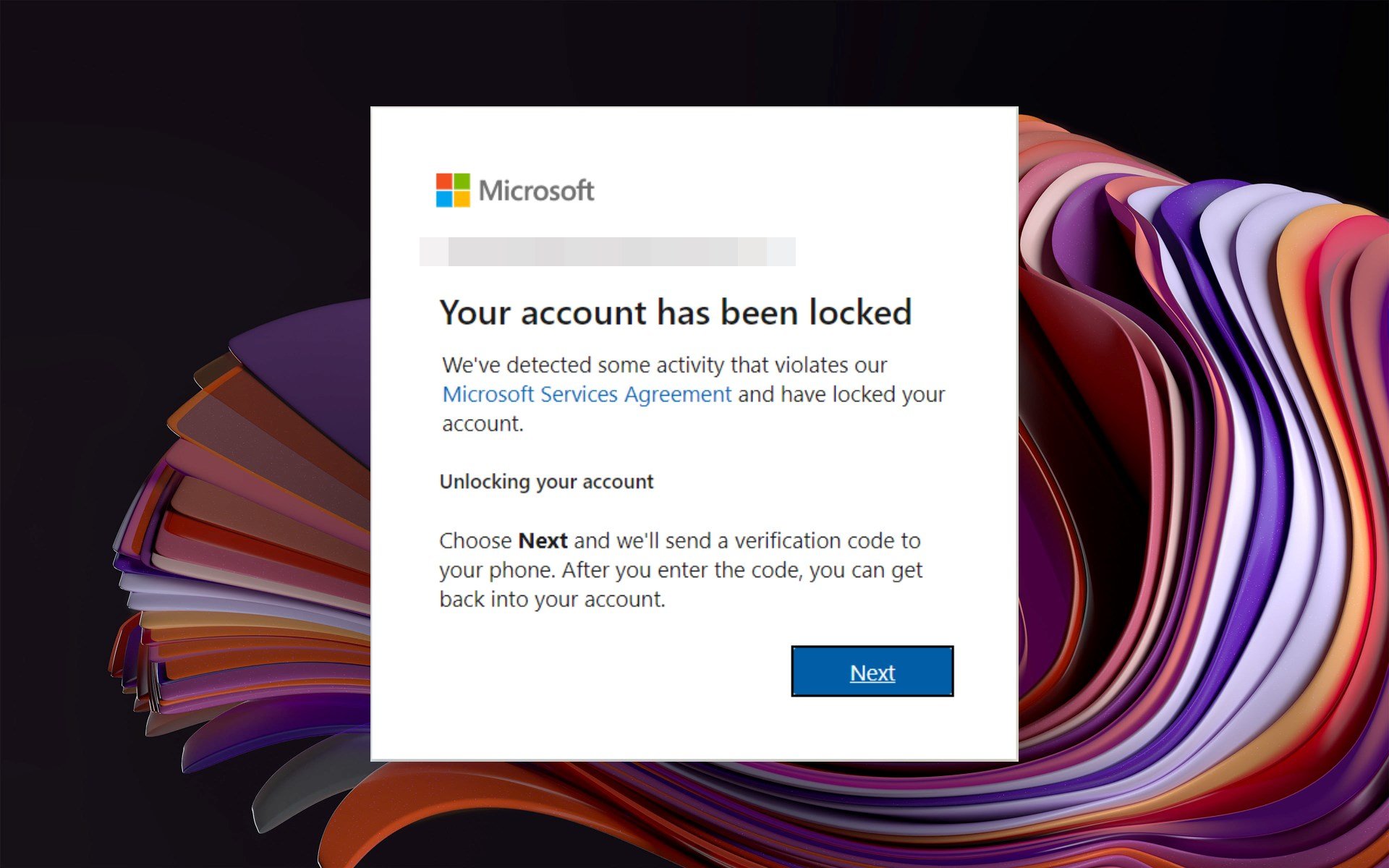Click the 'Your account has been locked' heading

(676, 313)
